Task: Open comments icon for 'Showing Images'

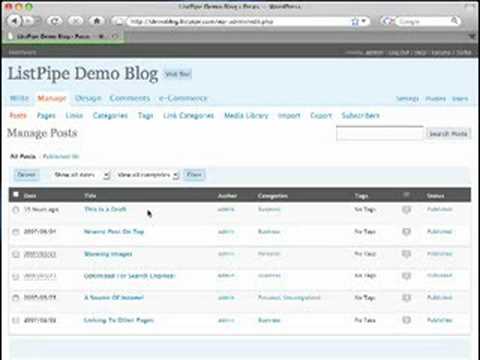Action: click(x=406, y=254)
